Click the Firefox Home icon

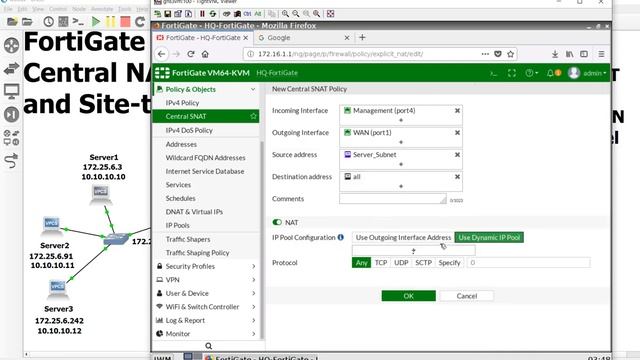(205, 54)
